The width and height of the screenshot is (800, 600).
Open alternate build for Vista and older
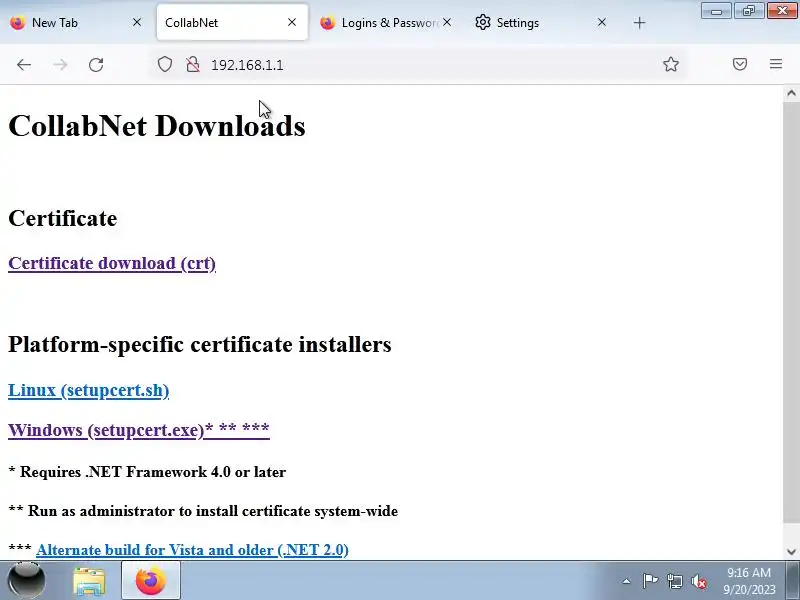click(192, 550)
